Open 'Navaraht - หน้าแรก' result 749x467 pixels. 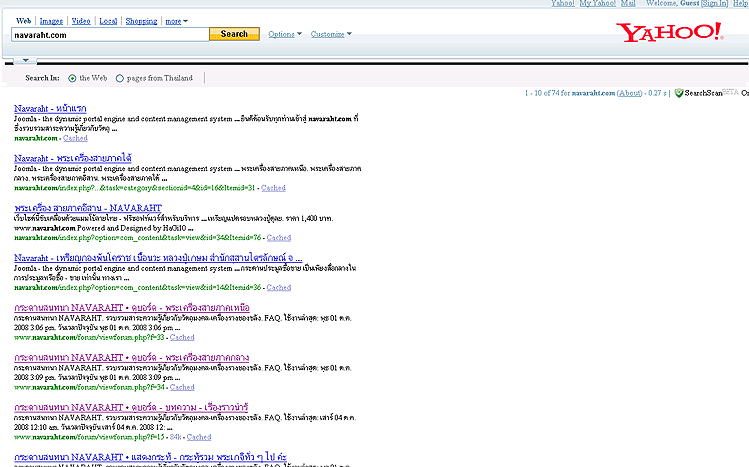click(50, 109)
